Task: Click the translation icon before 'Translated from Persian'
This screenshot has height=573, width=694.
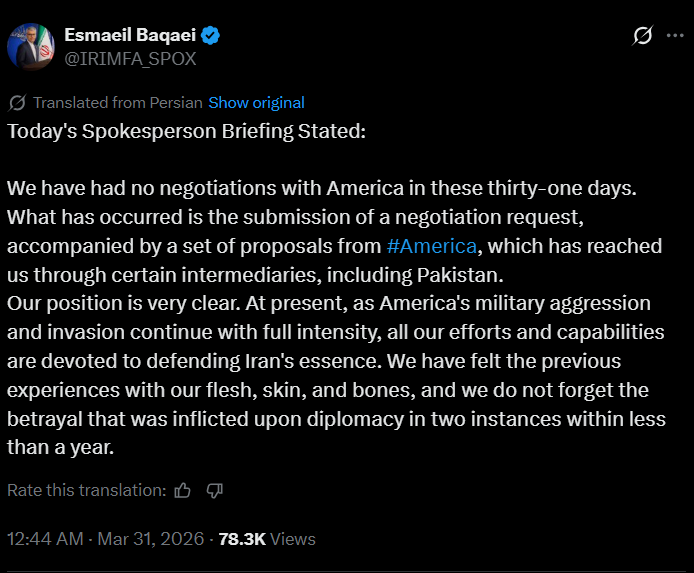Action: [x=17, y=102]
